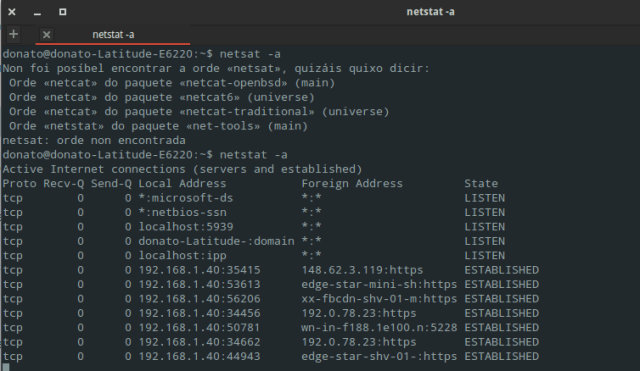Screen dimensions: 640x371
Task: Click foreign address edge-star-mini-sh:https
Action: 379,284
